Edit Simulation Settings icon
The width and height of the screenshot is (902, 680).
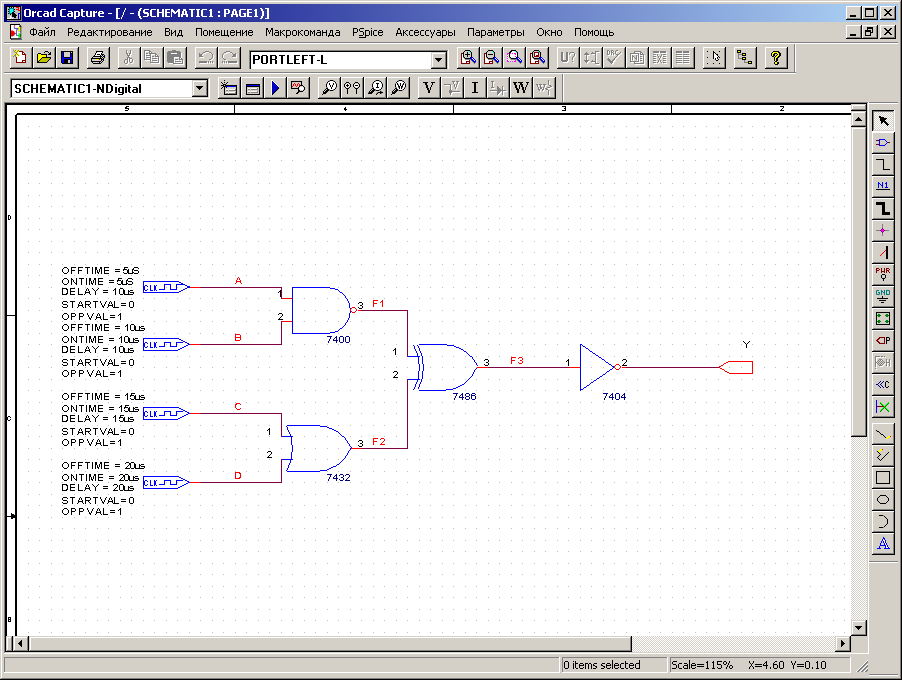click(x=252, y=88)
